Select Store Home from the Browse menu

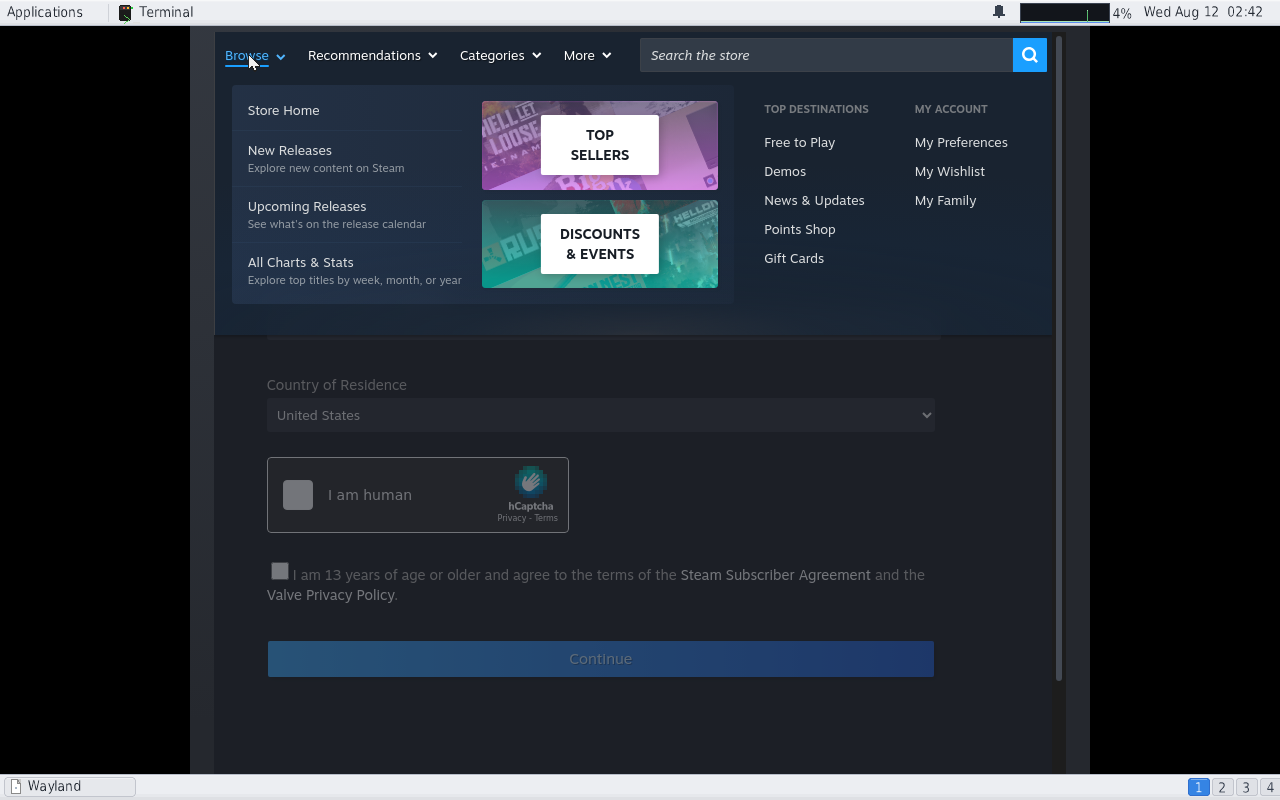[x=284, y=110]
